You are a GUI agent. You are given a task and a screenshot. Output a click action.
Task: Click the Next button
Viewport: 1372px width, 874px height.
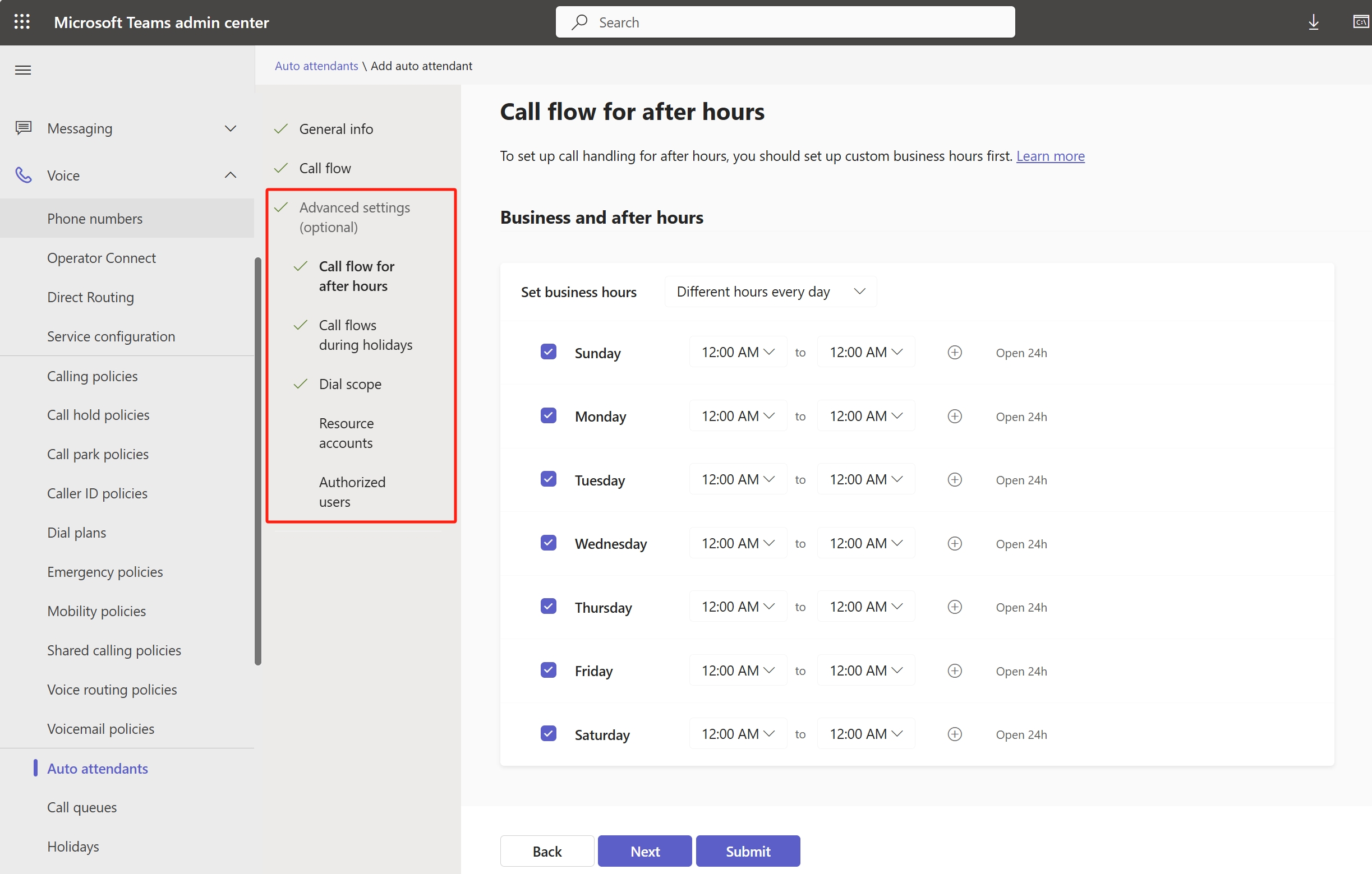[644, 851]
